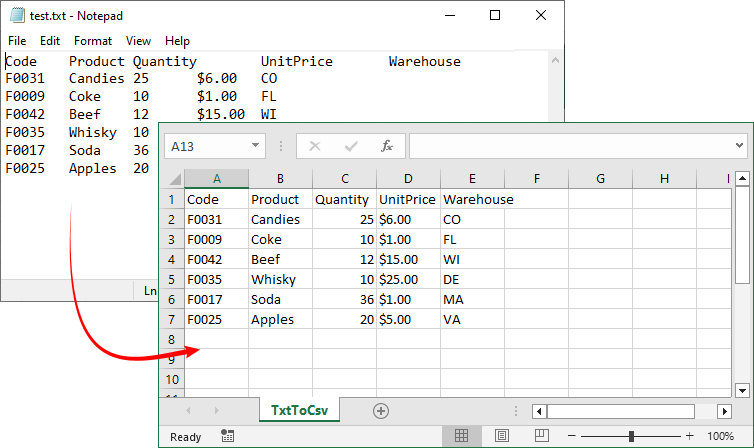
Task: Click the macro recording status bar icon
Action: pos(227,436)
